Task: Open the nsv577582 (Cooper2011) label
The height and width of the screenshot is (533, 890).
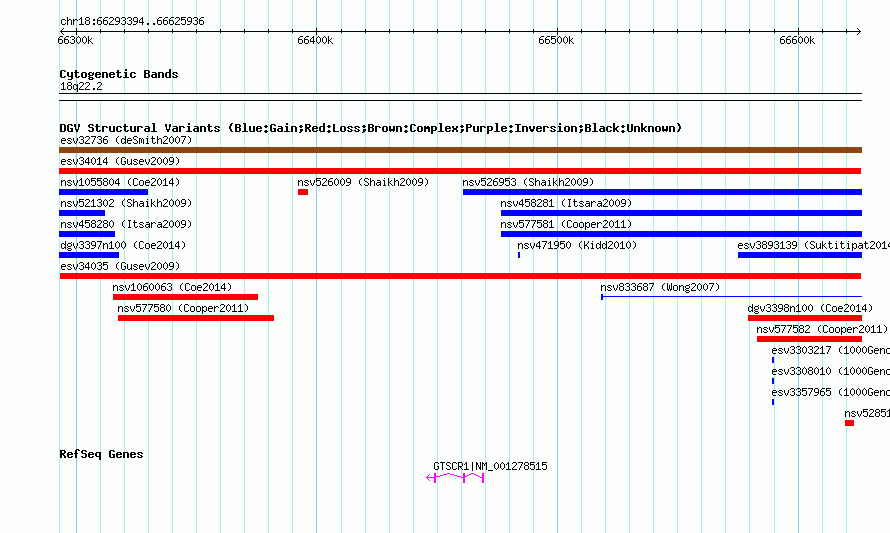Action: point(822,329)
